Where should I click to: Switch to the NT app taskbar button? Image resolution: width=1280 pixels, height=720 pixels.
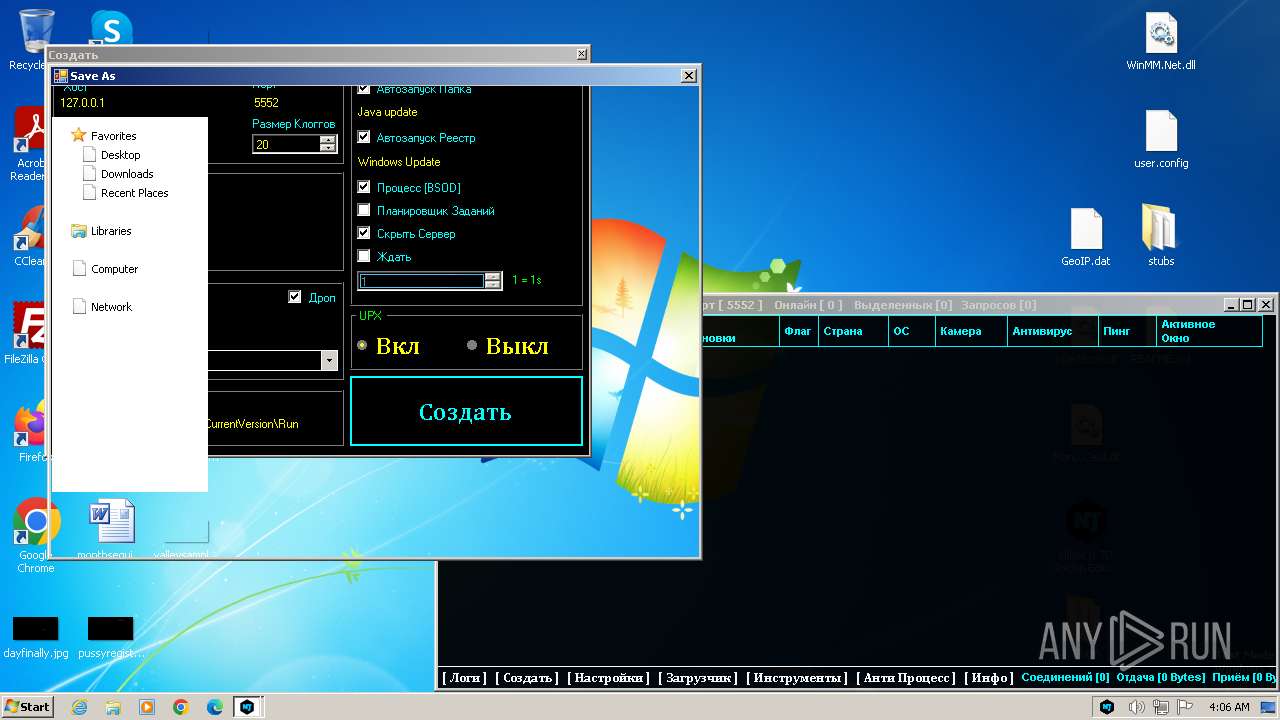click(248, 707)
